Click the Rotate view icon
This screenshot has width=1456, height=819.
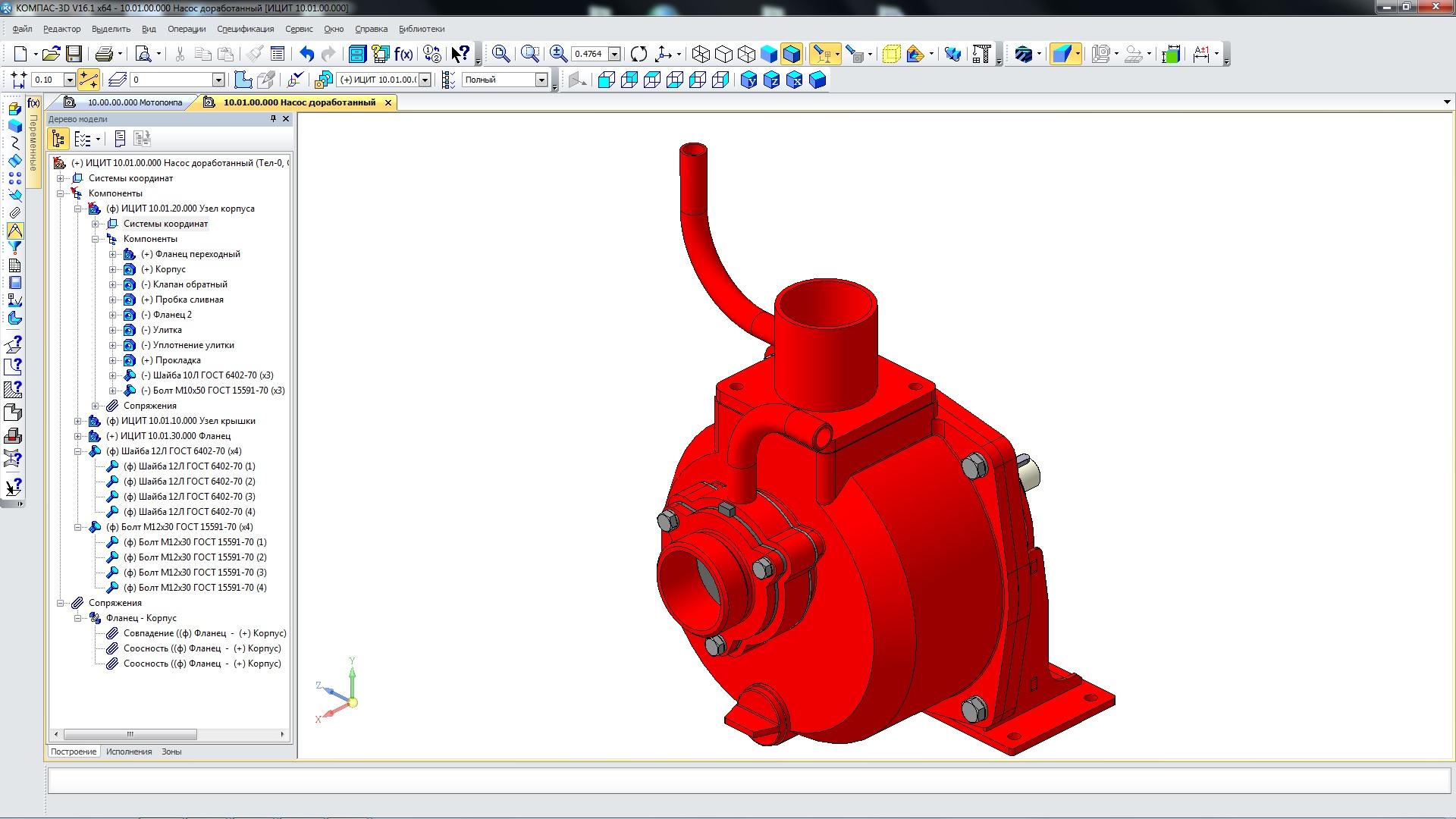(x=639, y=54)
